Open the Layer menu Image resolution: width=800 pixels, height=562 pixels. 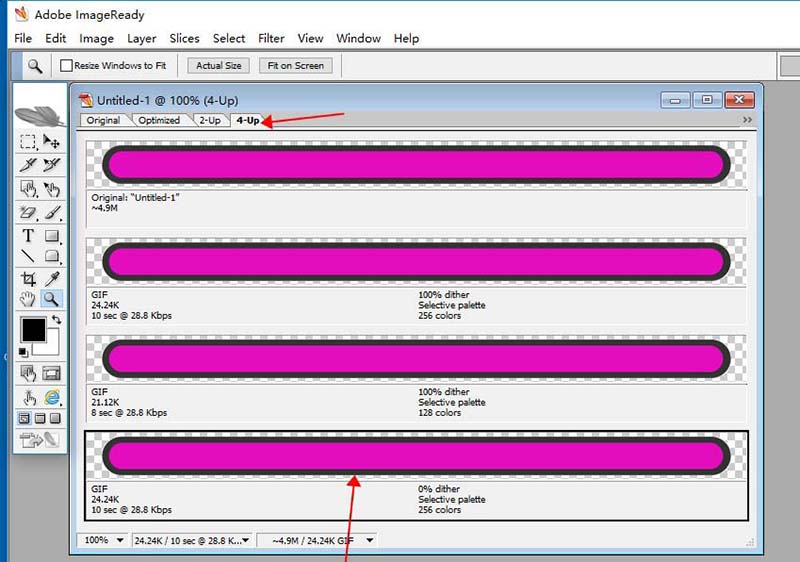pos(141,38)
